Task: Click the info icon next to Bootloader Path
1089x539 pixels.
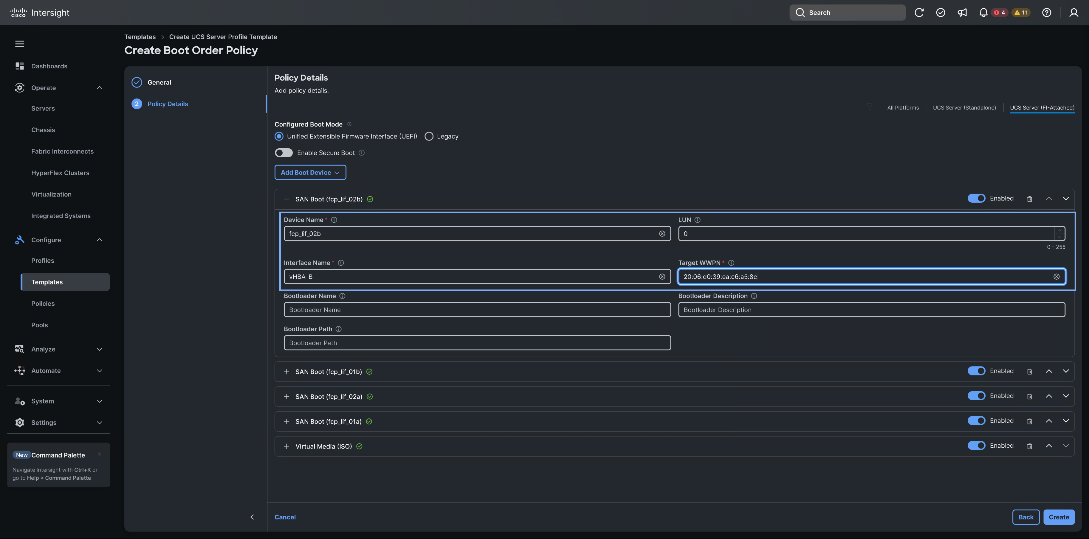Action: [x=338, y=329]
